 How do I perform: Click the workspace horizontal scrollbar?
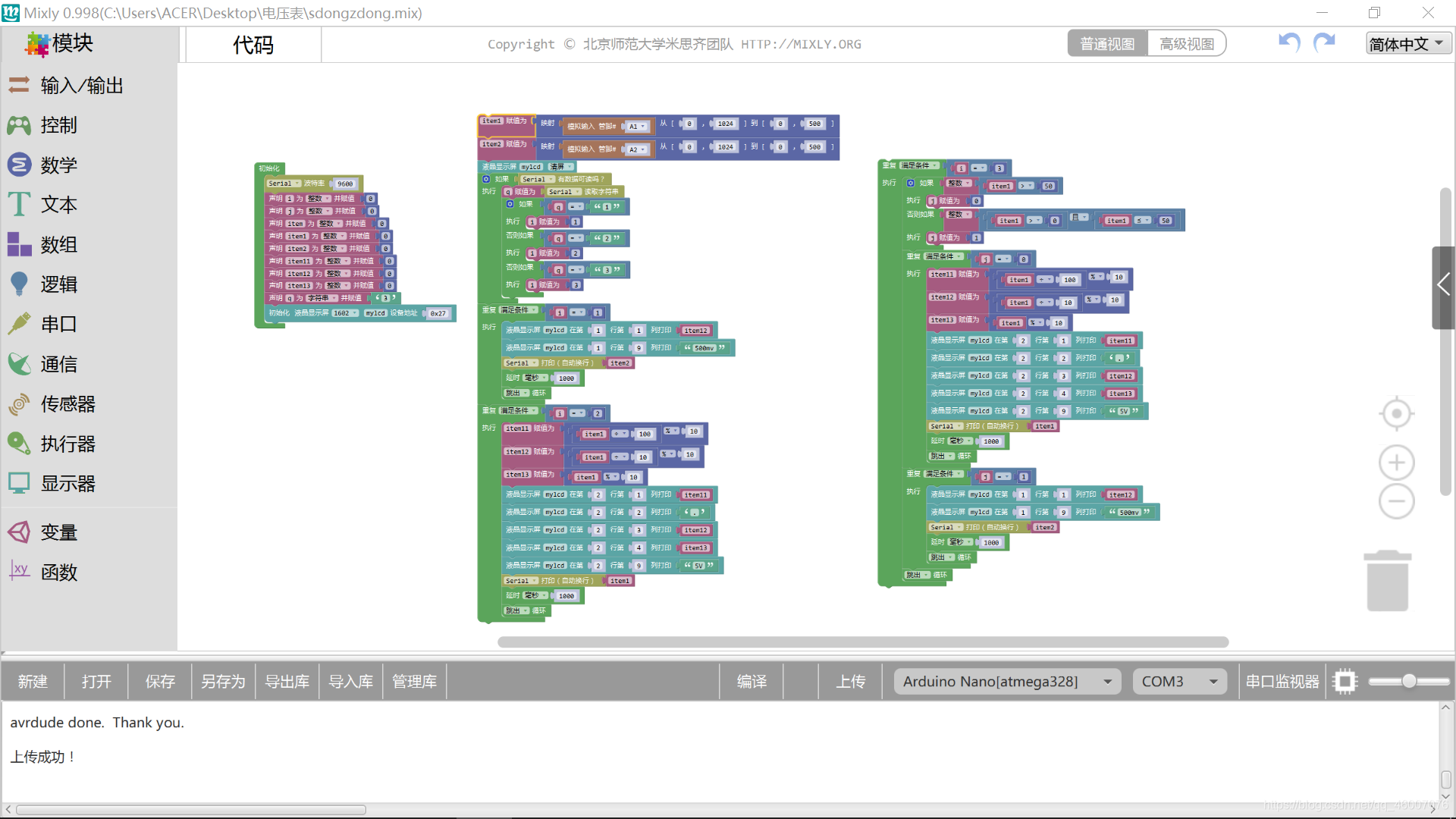click(863, 642)
